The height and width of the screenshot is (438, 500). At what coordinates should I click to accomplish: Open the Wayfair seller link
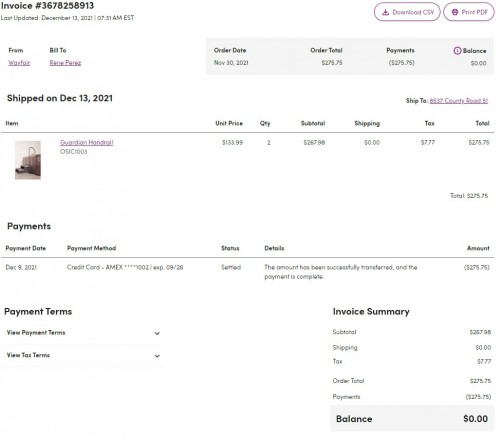[19, 63]
